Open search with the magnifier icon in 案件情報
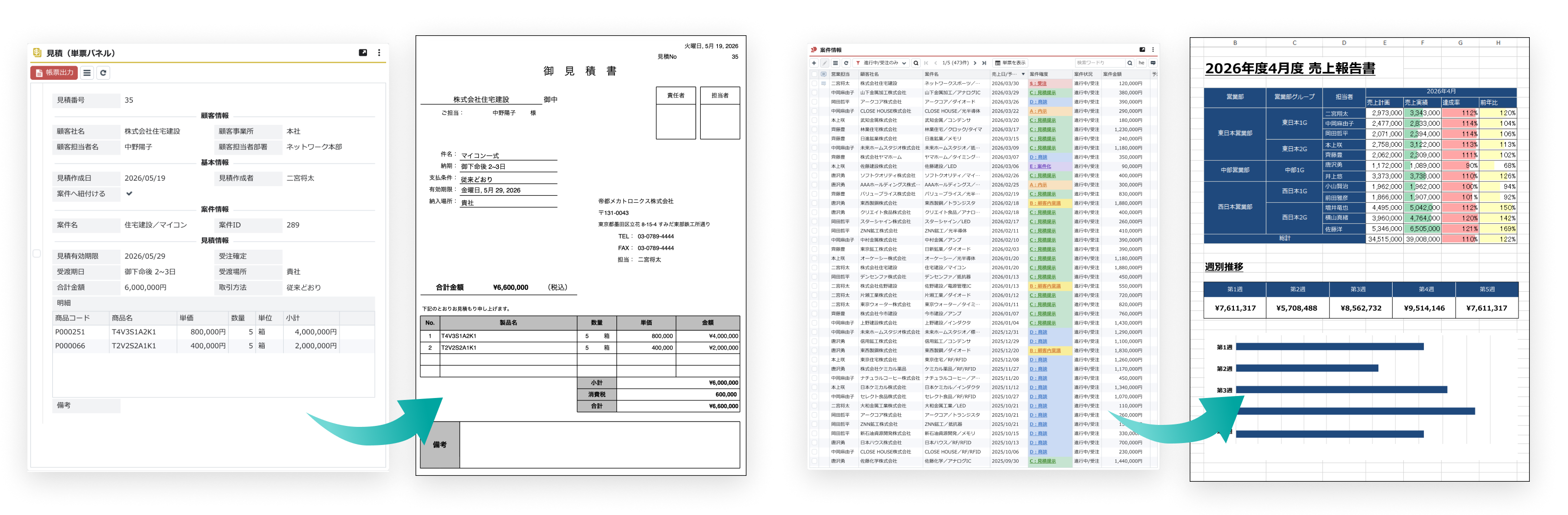 (917, 63)
